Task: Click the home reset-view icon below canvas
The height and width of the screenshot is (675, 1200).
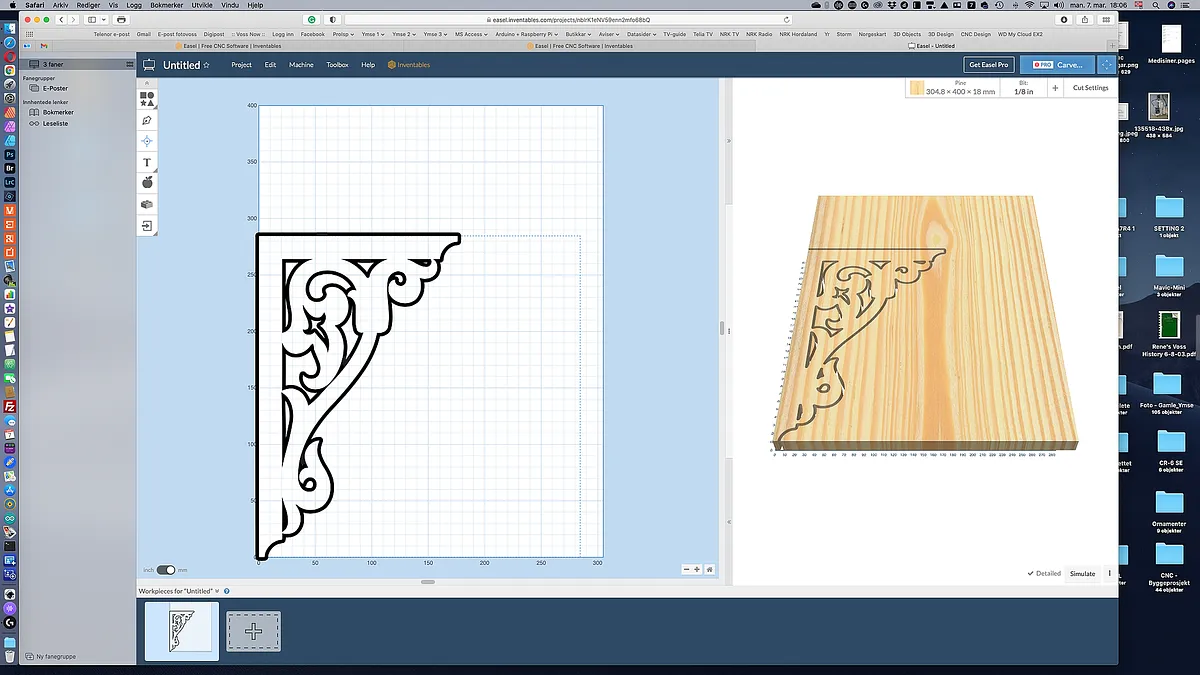Action: 709,569
